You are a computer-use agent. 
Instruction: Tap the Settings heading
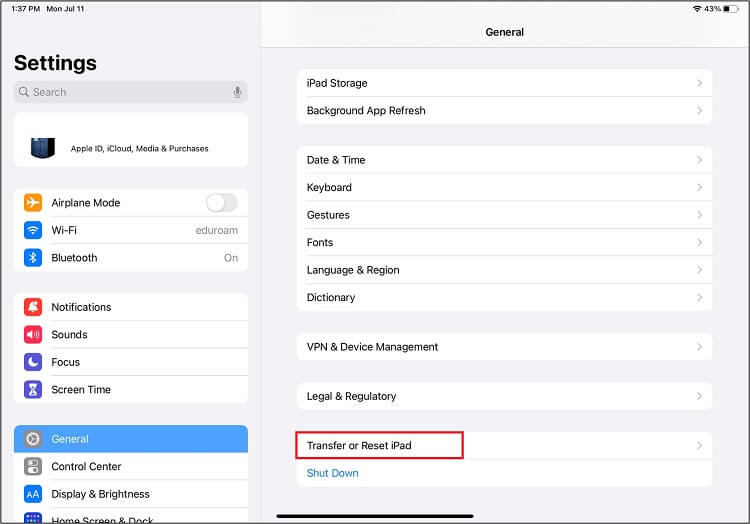pos(55,63)
